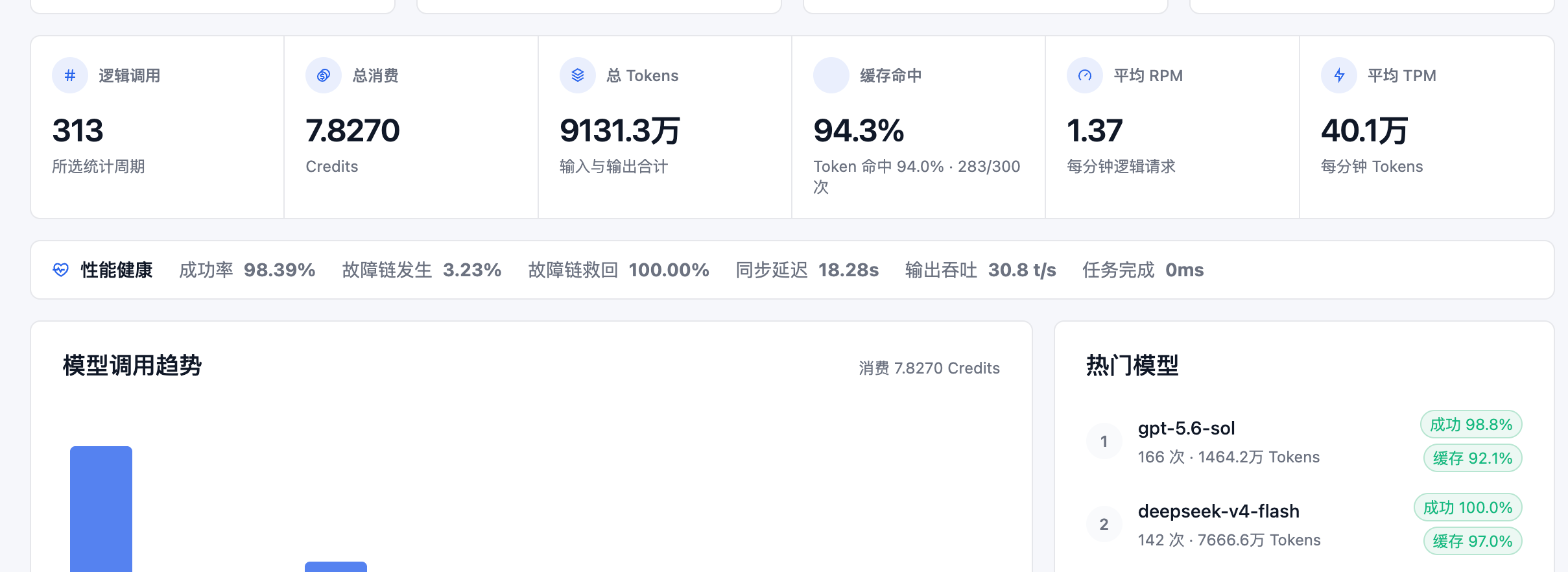The width and height of the screenshot is (1568, 572).
Task: Select the 缓存命中 card label
Action: pos(891,76)
